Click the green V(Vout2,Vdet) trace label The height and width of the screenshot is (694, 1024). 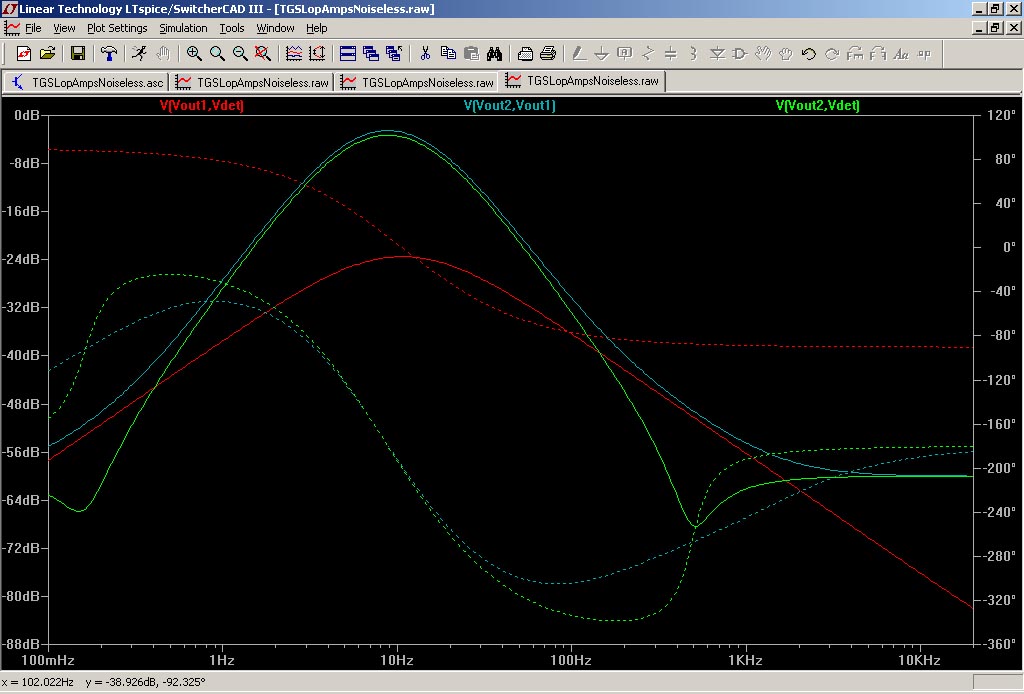click(x=818, y=105)
